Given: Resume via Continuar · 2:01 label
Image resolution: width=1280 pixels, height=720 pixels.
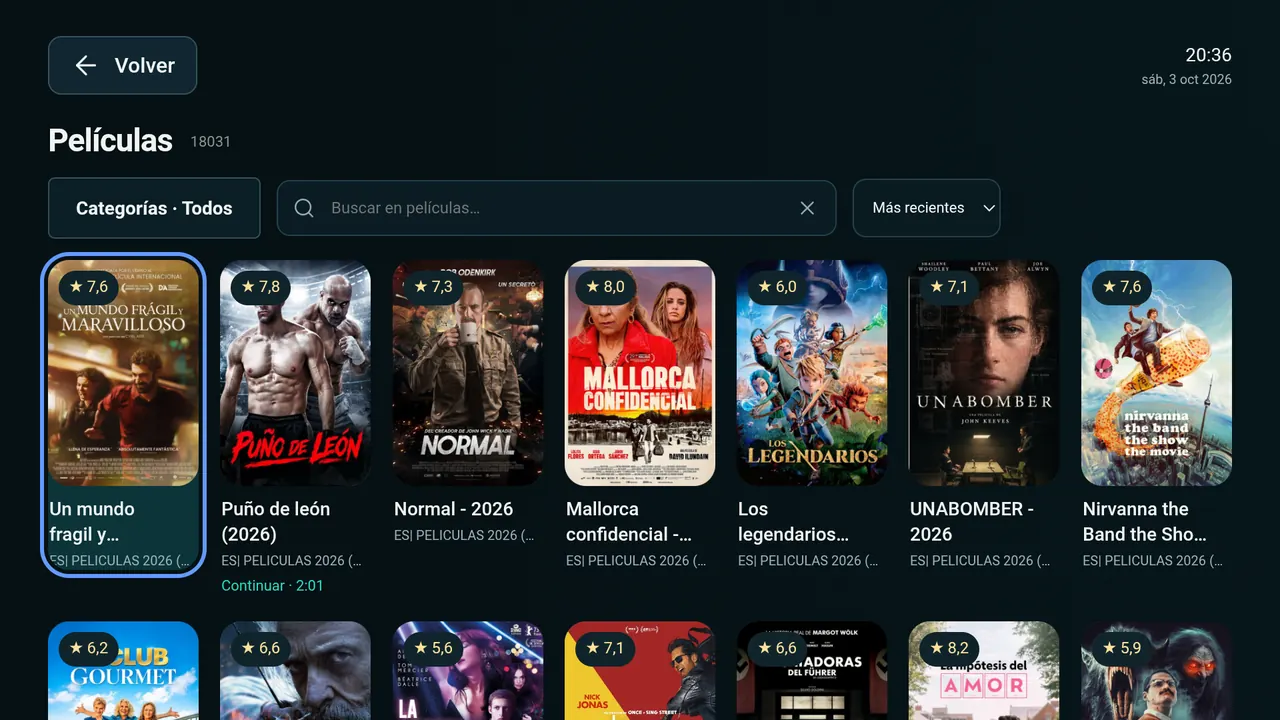Looking at the screenshot, I should [272, 586].
